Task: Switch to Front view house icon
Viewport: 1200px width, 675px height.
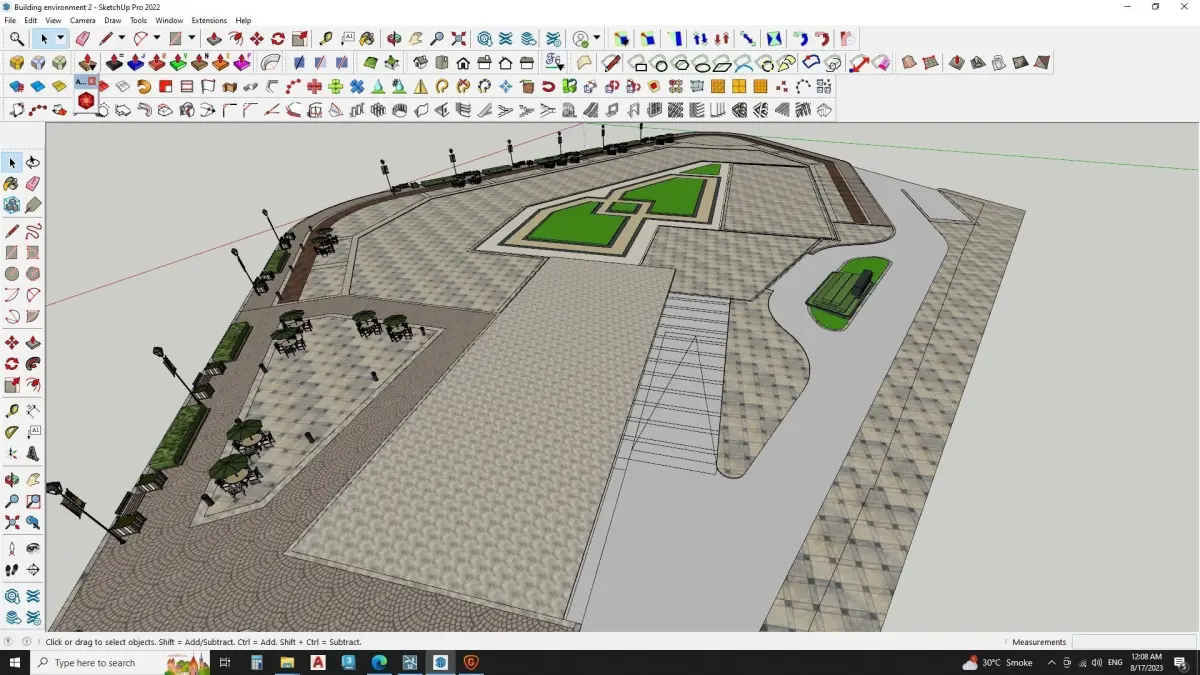Action: [463, 63]
